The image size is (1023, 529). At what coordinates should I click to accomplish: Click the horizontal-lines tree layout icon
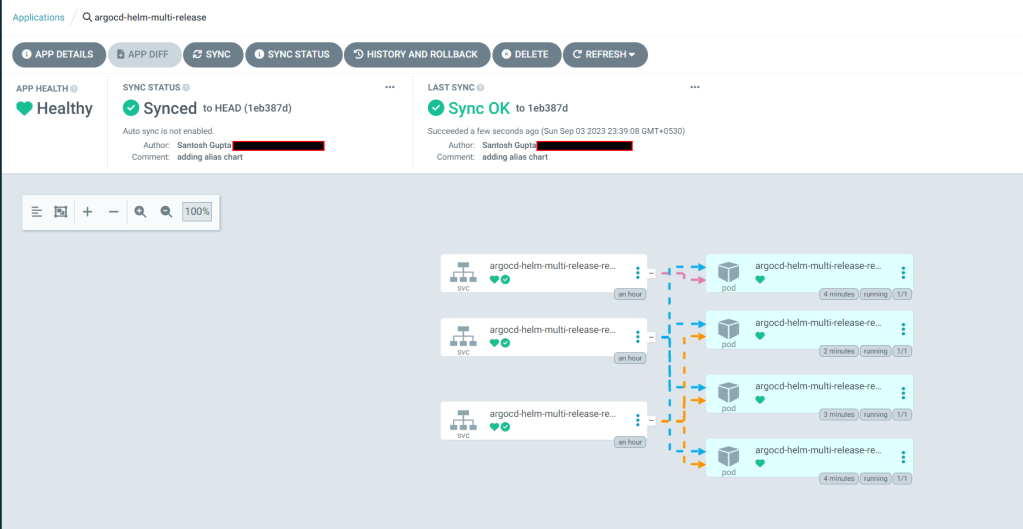pos(37,211)
